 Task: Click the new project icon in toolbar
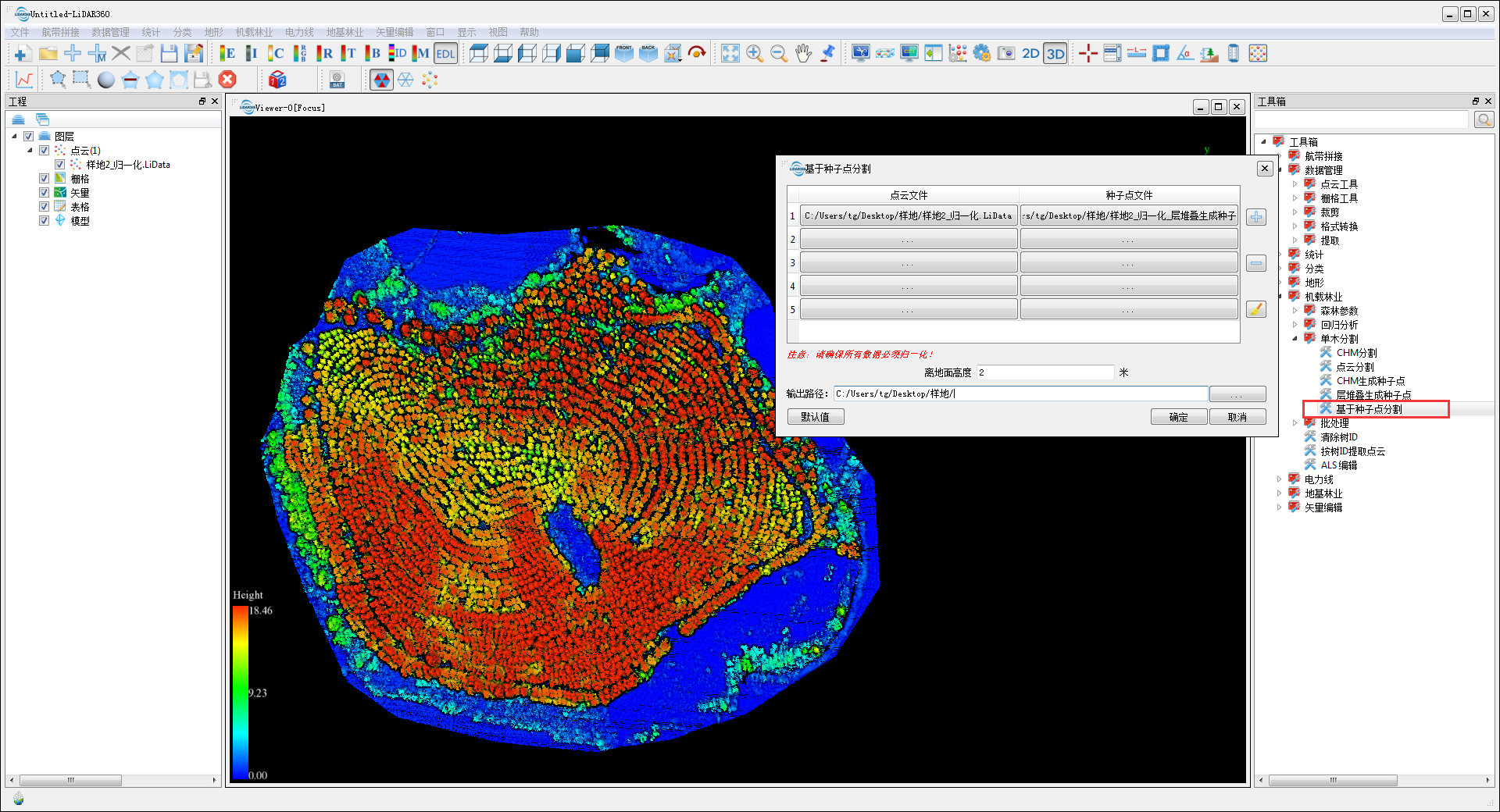(23, 53)
